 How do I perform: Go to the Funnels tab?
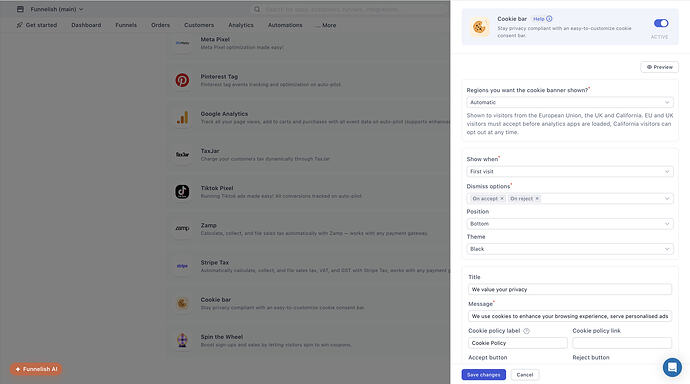tap(126, 25)
